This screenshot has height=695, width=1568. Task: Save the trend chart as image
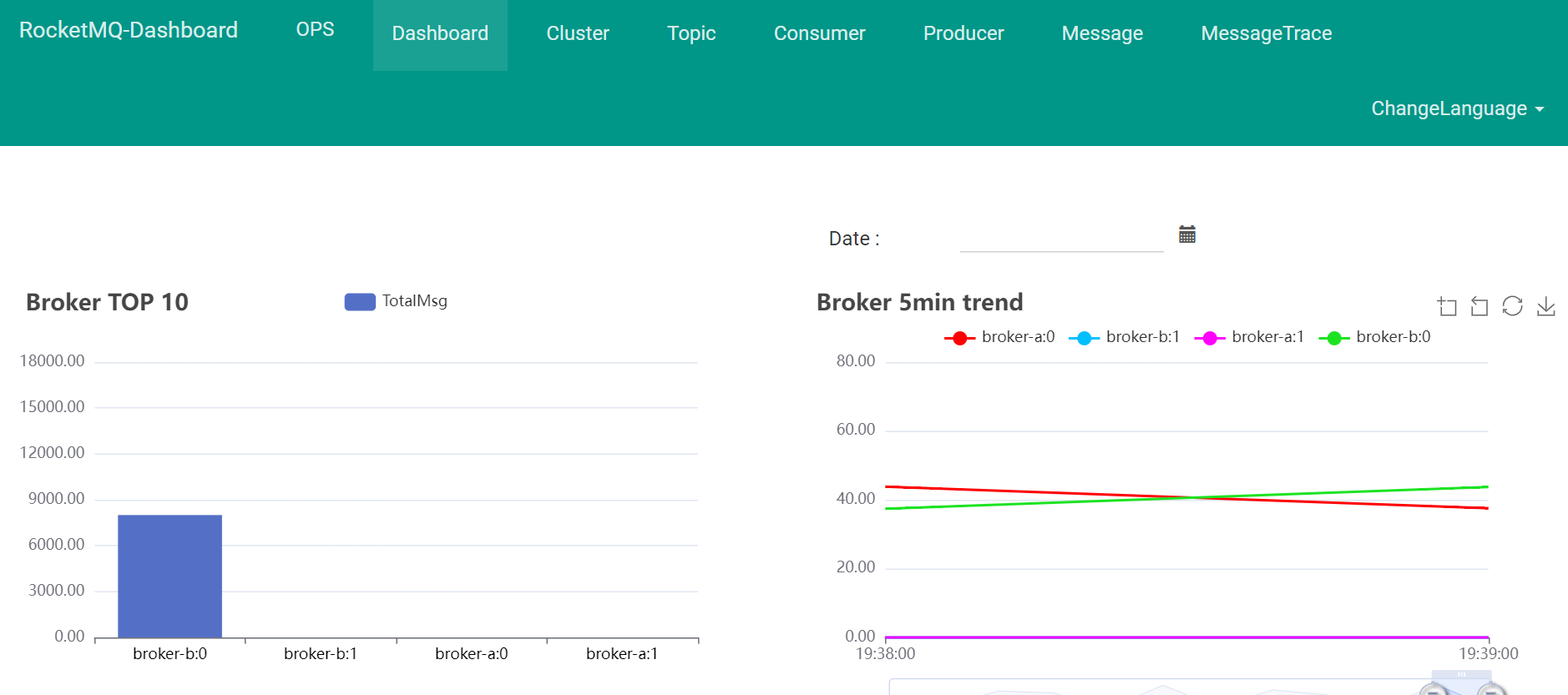click(1545, 306)
